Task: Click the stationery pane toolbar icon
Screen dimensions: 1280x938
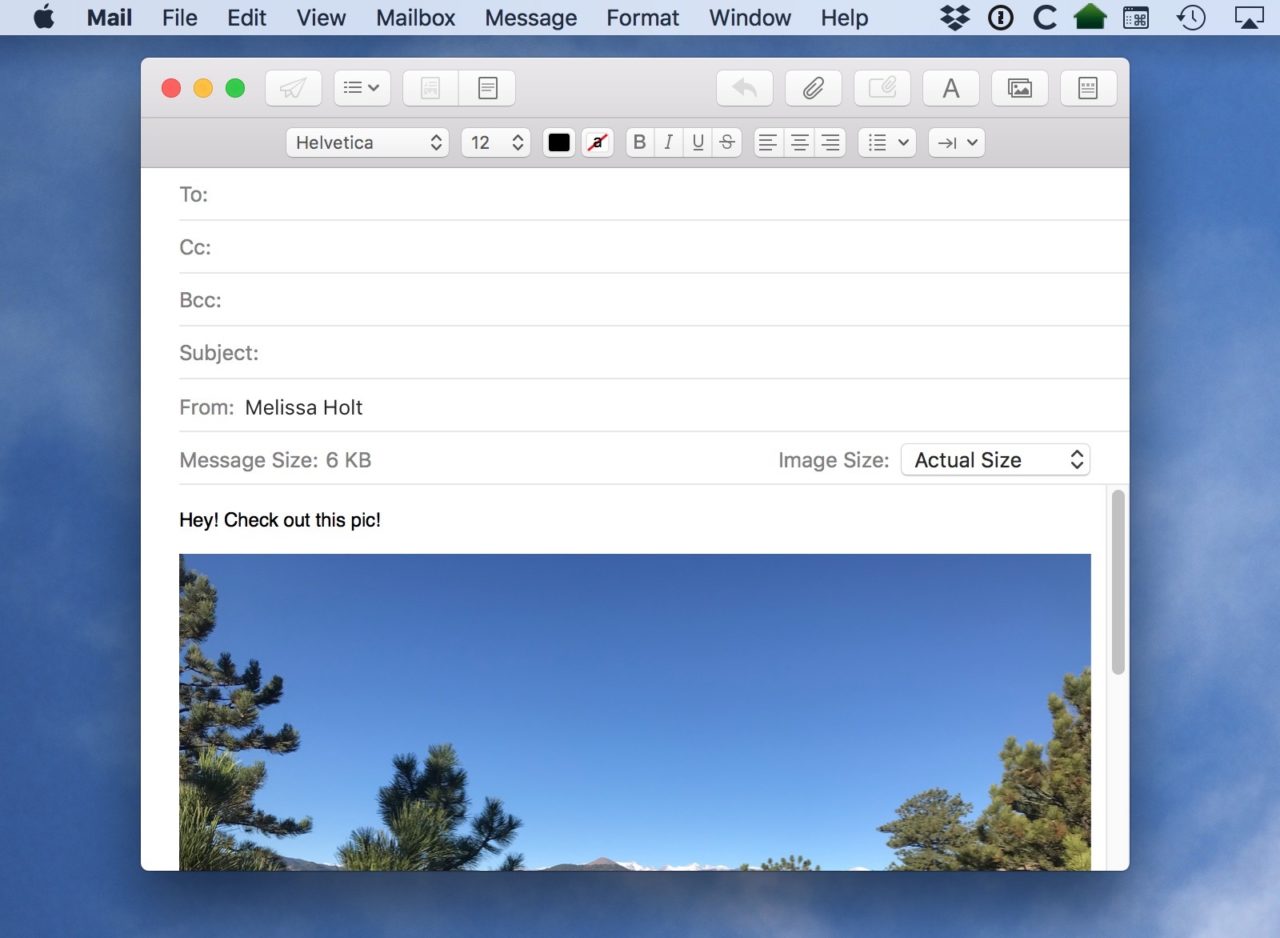Action: pos(431,88)
